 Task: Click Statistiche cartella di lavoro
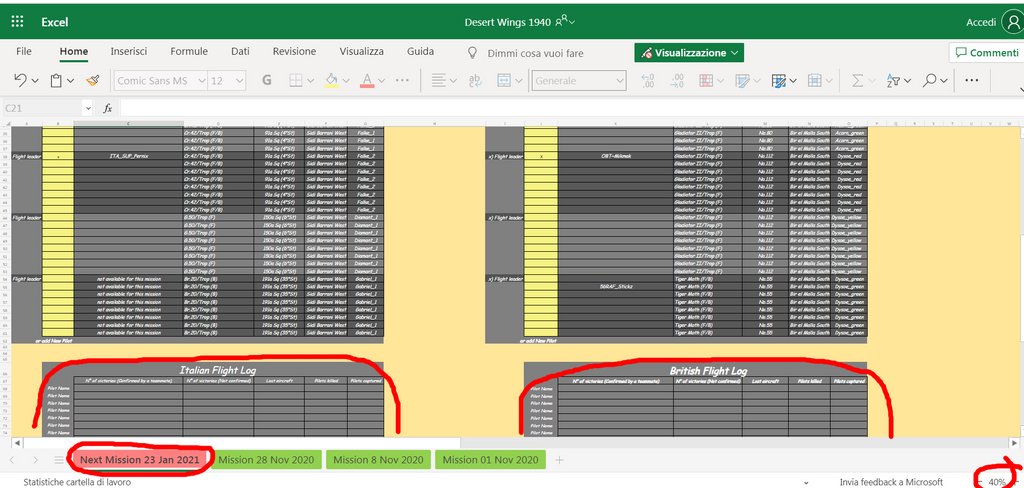coord(77,482)
